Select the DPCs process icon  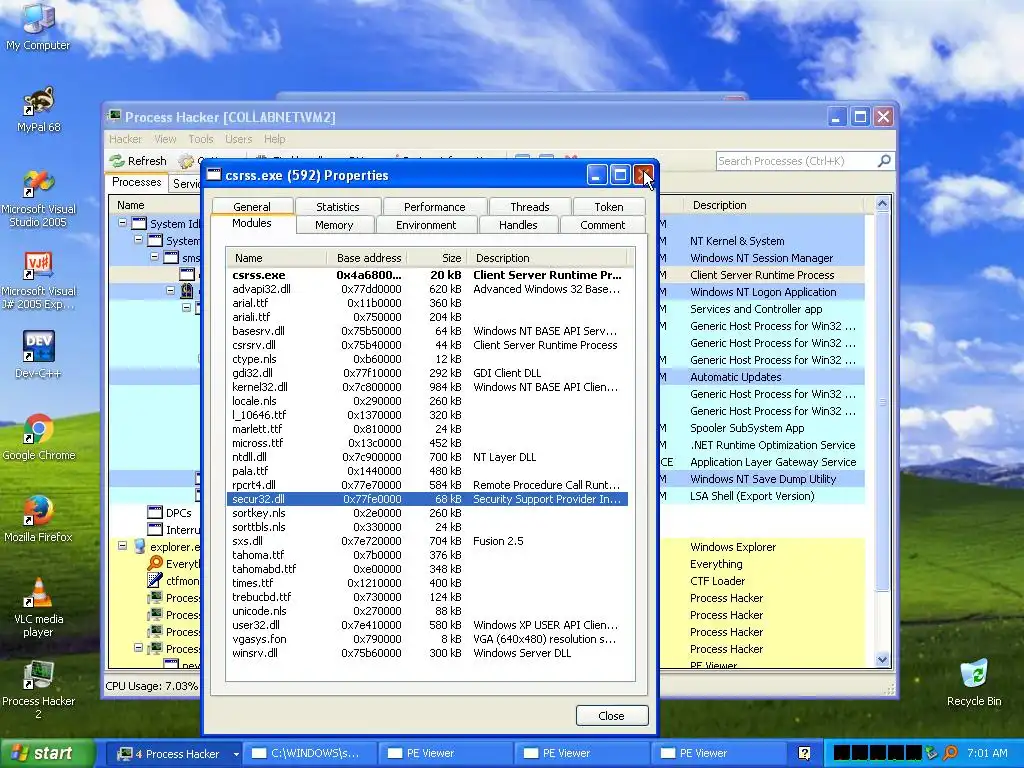tap(155, 513)
